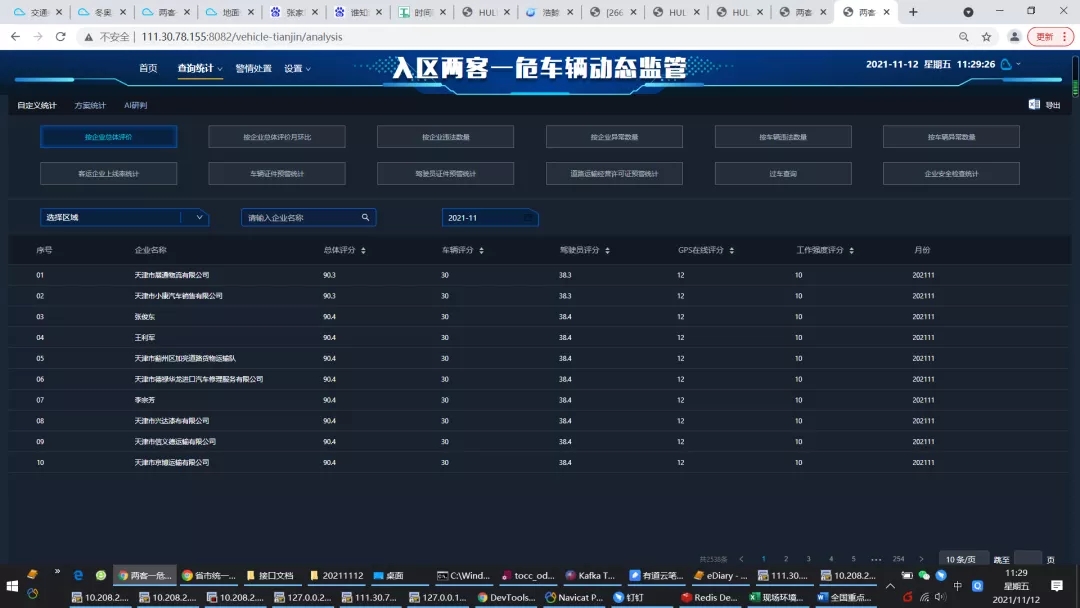Open the Chrome profile avatar
Image resolution: width=1080 pixels, height=608 pixels.
coord(1014,37)
